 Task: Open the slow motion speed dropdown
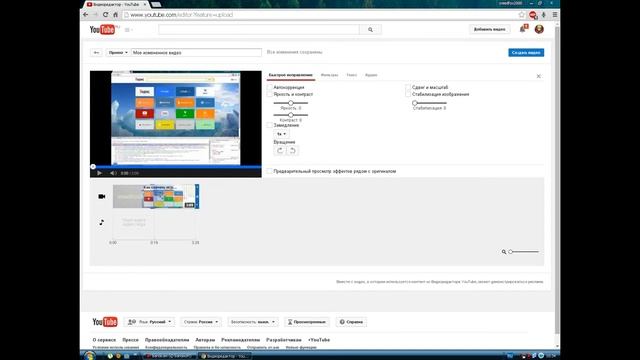point(281,134)
